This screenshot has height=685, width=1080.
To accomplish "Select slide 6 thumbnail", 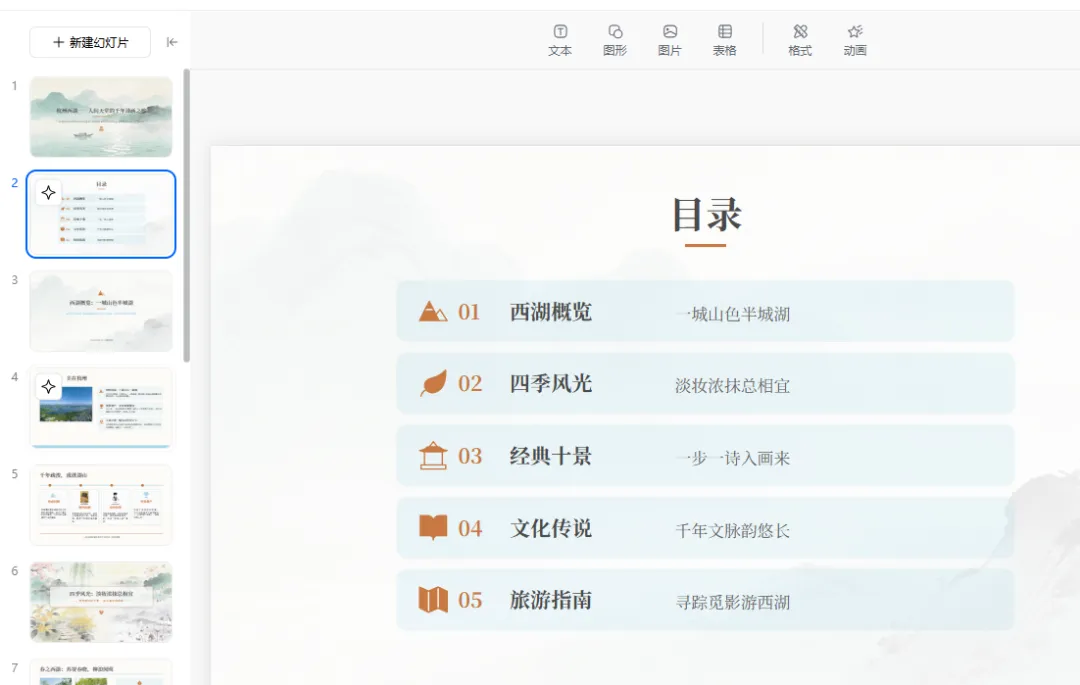I will 101,602.
